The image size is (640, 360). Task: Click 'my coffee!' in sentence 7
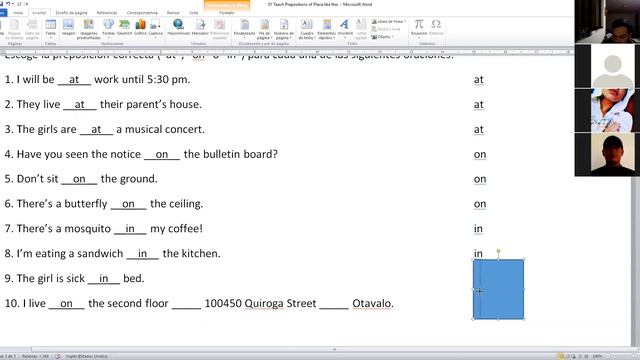[x=176, y=229]
